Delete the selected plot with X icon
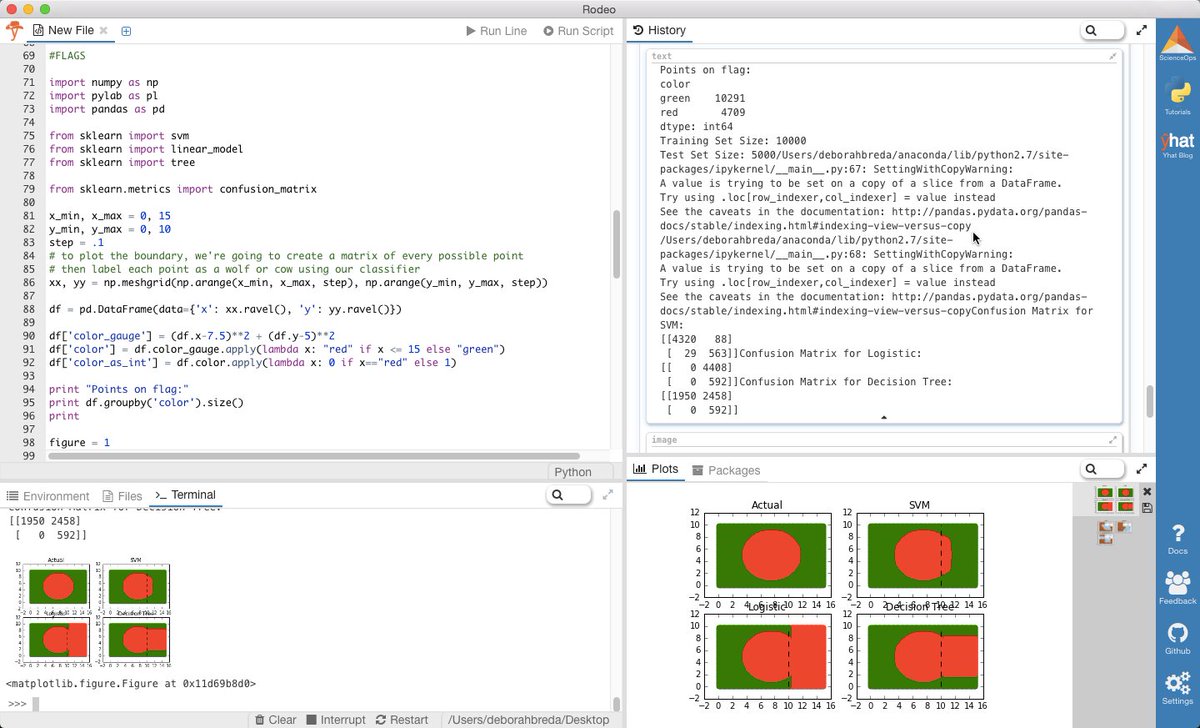 point(1147,492)
